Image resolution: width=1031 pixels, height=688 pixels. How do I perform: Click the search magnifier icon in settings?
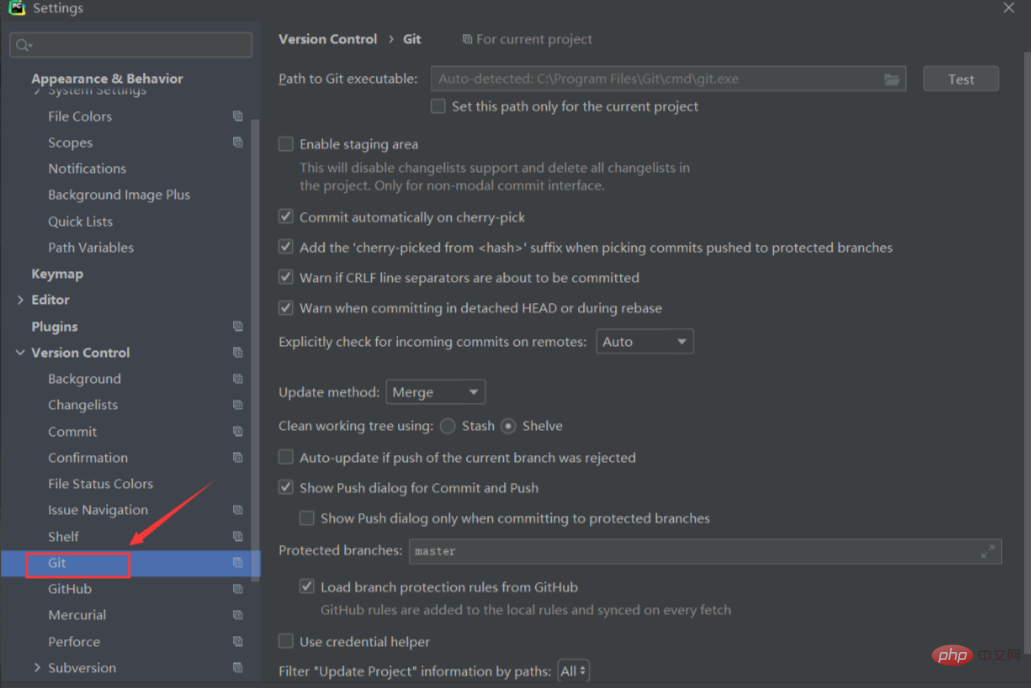click(x=24, y=45)
